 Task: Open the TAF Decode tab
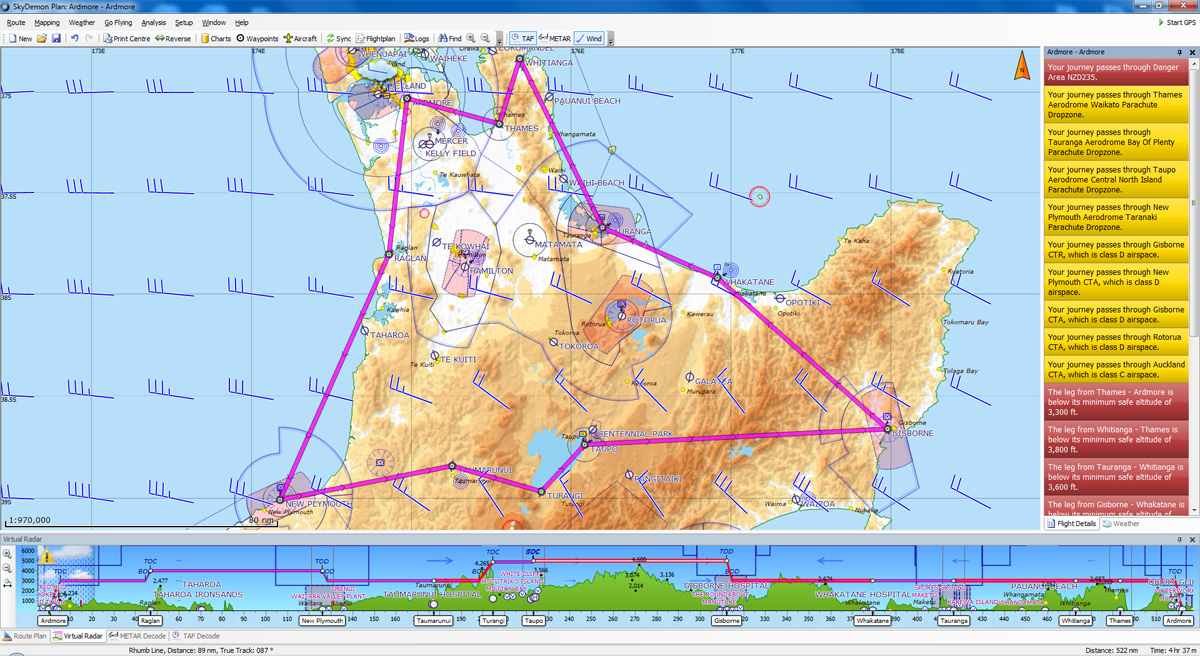click(x=196, y=636)
